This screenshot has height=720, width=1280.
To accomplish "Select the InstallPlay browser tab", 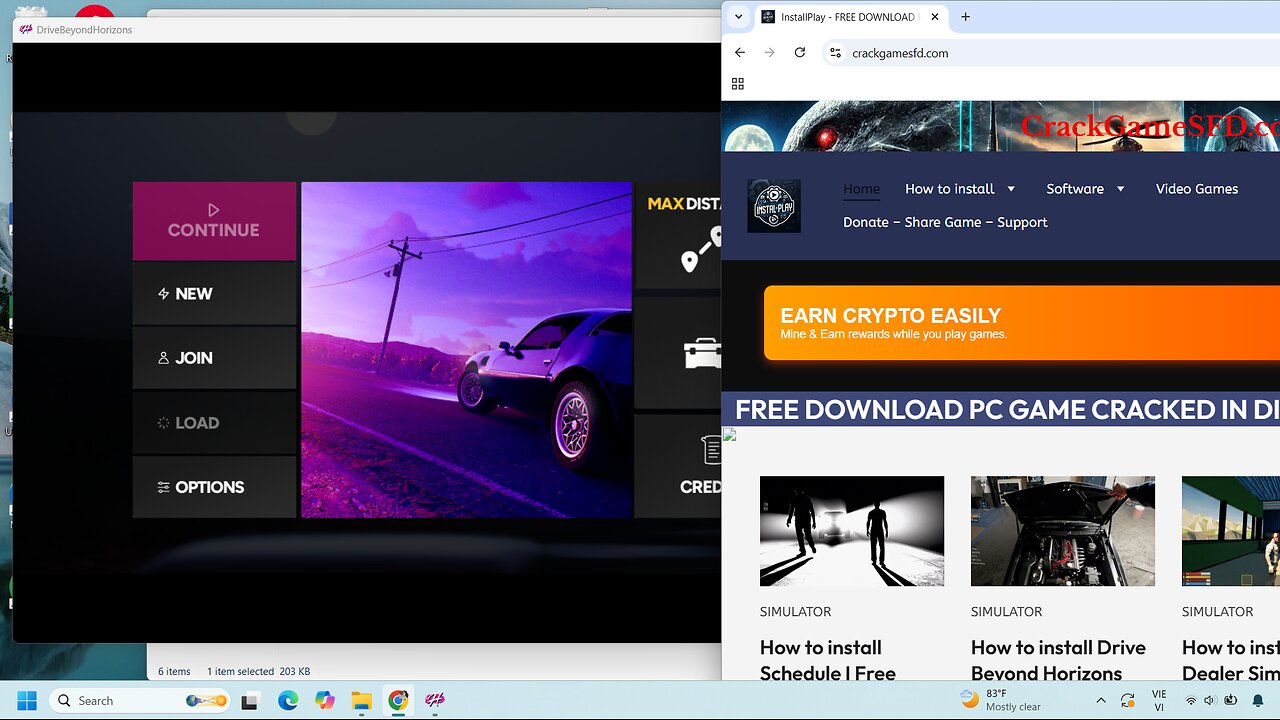I will coord(850,17).
